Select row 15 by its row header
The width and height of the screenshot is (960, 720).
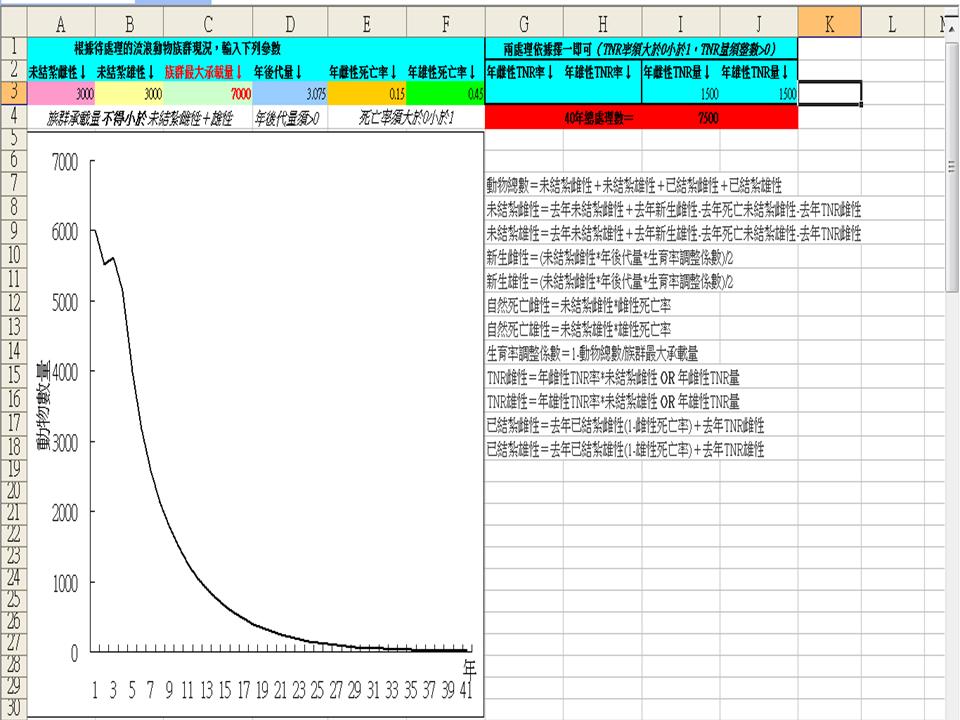tap(14, 376)
